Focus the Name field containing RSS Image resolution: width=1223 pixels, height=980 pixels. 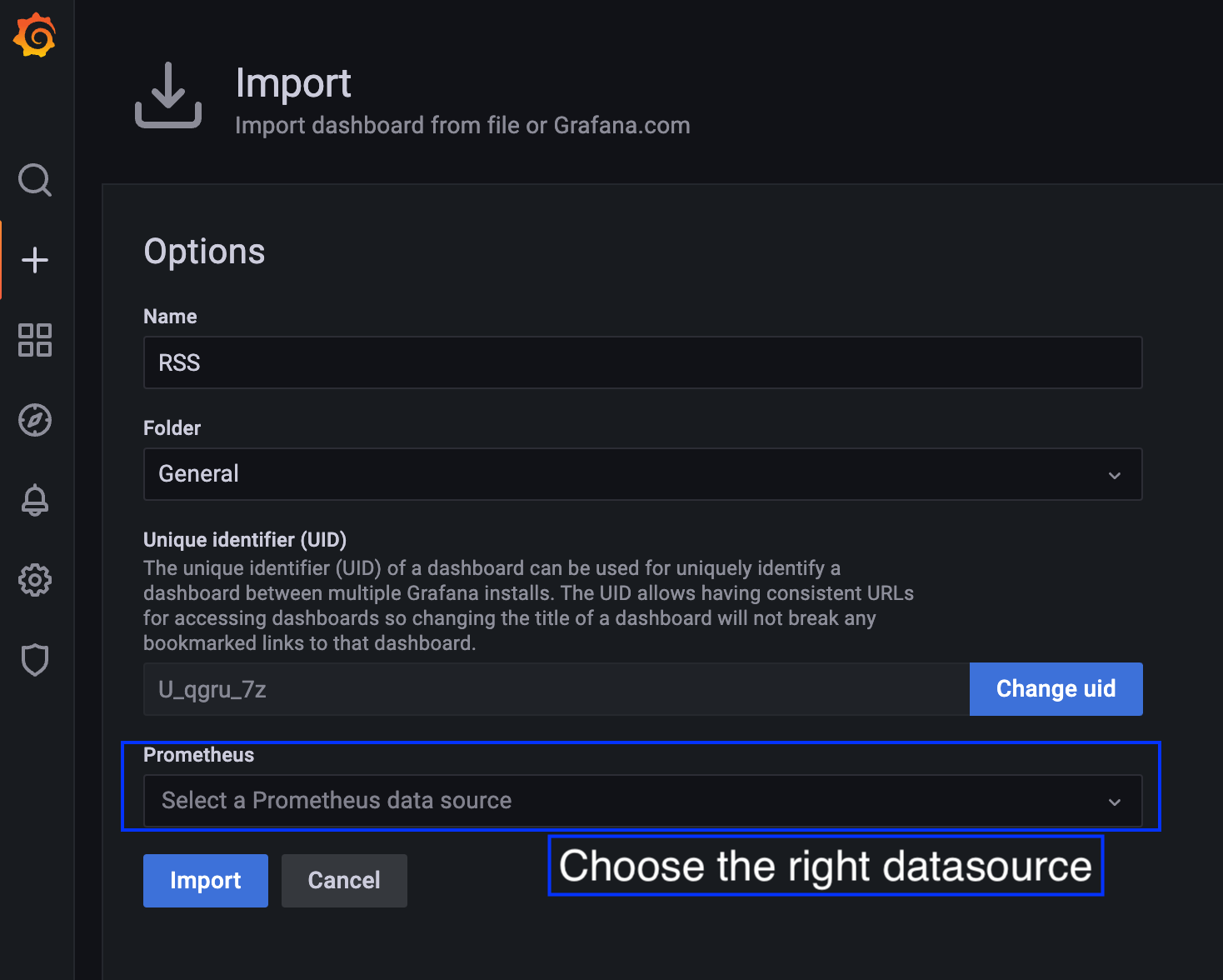pos(642,362)
